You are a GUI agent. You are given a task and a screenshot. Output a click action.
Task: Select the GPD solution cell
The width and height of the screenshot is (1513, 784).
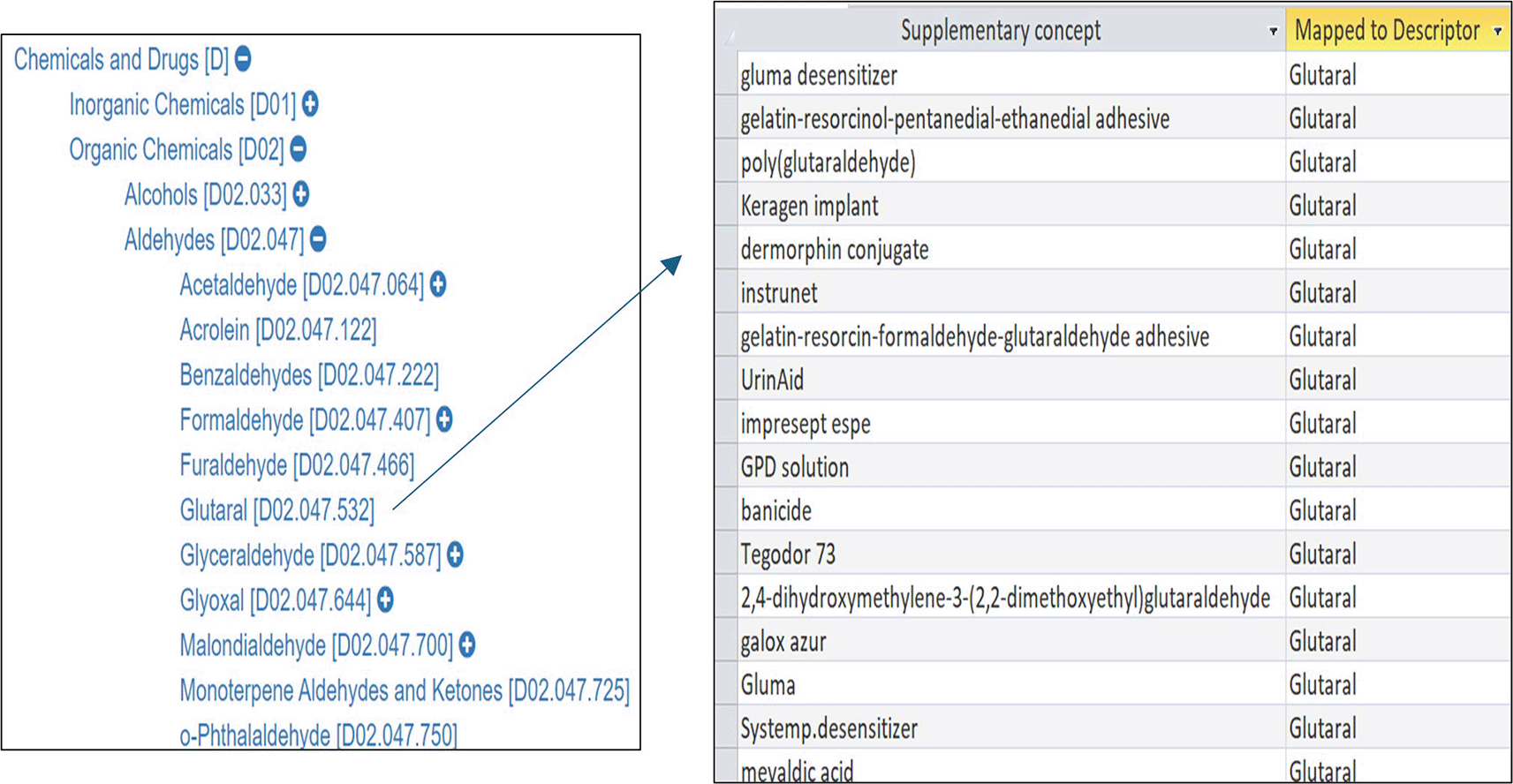1011,466
